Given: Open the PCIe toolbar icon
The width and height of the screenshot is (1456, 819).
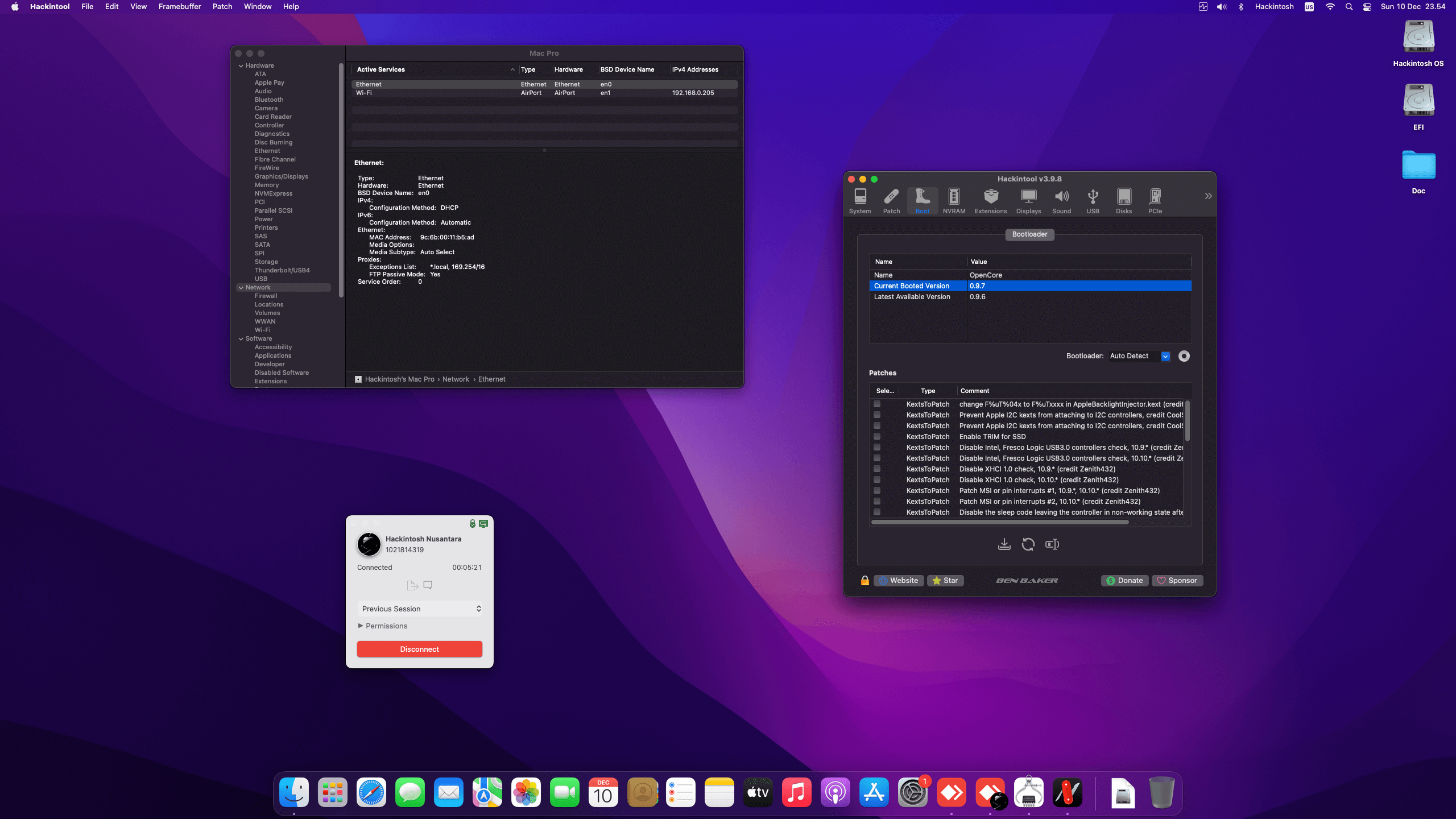Looking at the screenshot, I should [x=1155, y=201].
